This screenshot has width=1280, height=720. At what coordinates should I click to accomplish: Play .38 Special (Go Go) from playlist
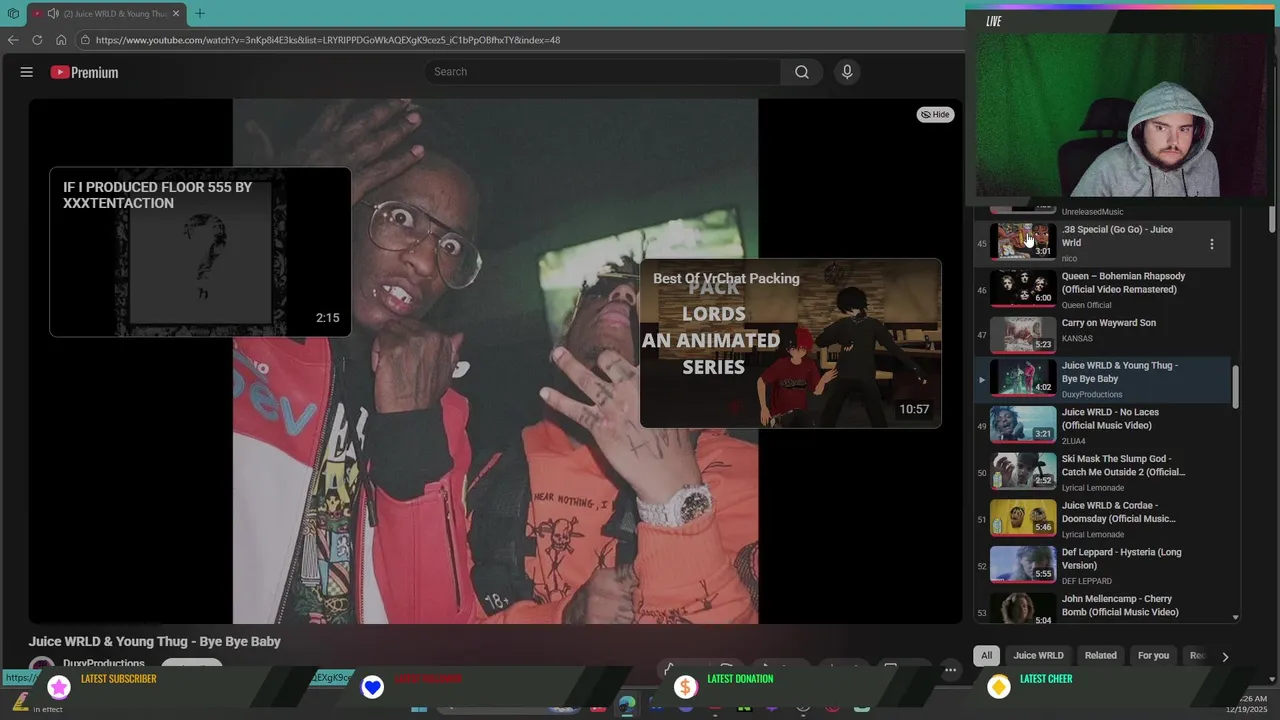coord(1102,243)
